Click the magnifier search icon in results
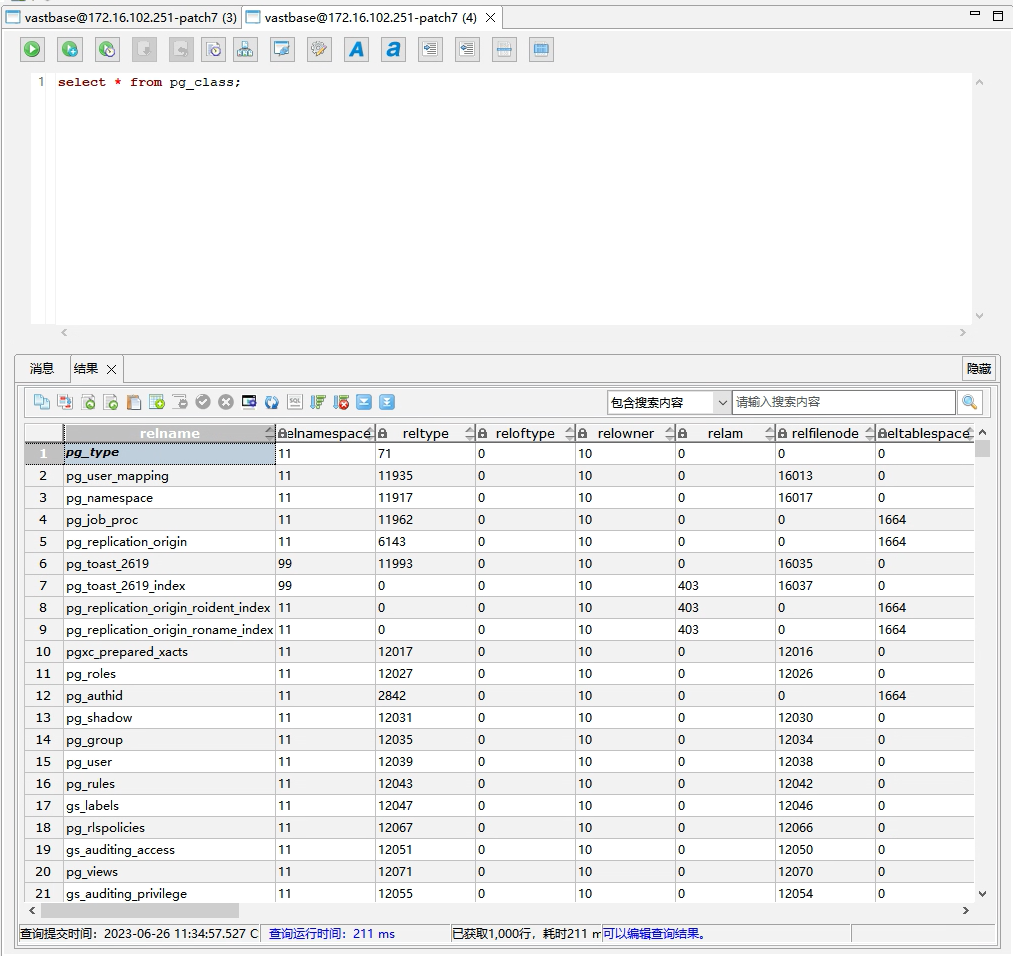The height and width of the screenshot is (956, 1013). (x=969, y=402)
